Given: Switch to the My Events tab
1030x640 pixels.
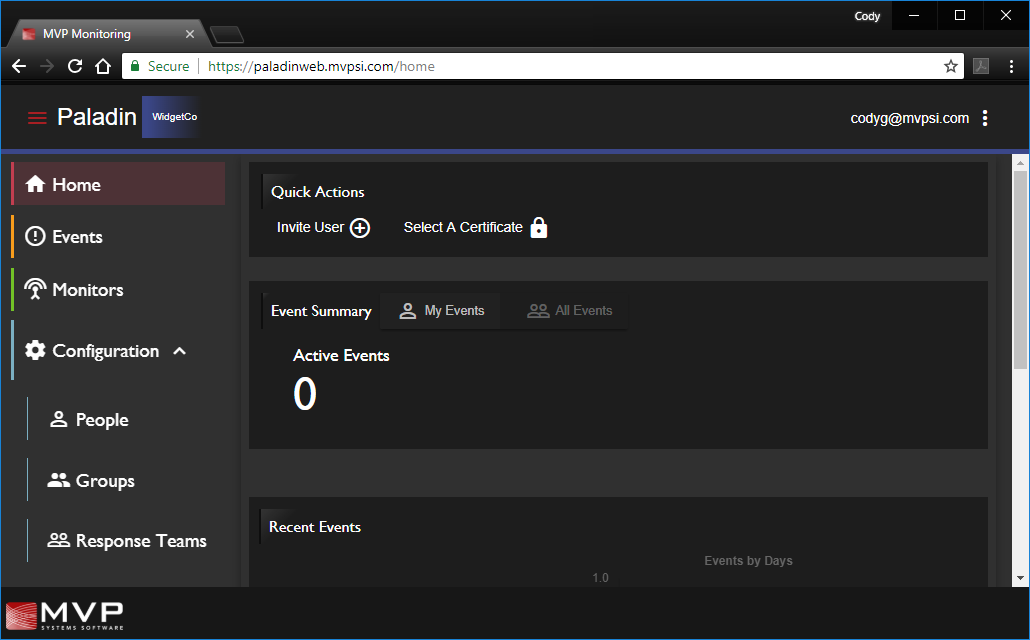Looking at the screenshot, I should (x=441, y=311).
